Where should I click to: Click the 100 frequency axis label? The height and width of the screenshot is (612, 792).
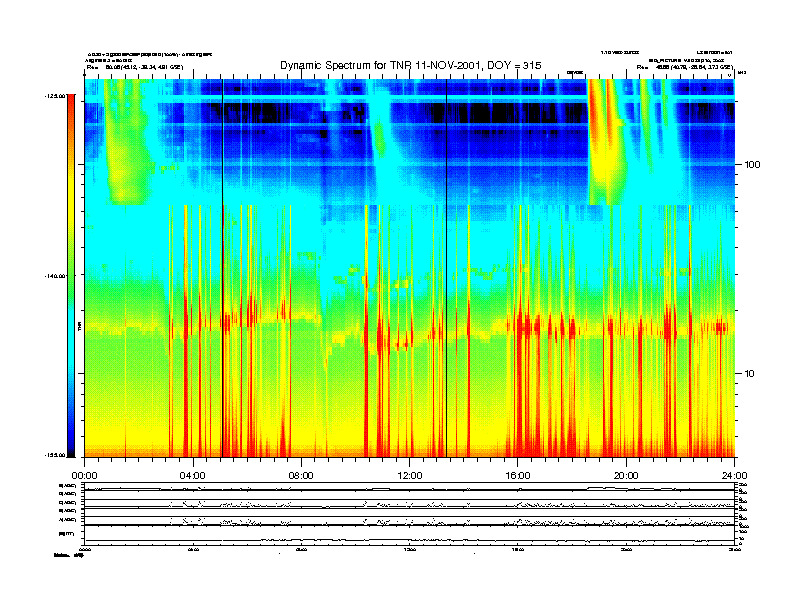click(753, 165)
